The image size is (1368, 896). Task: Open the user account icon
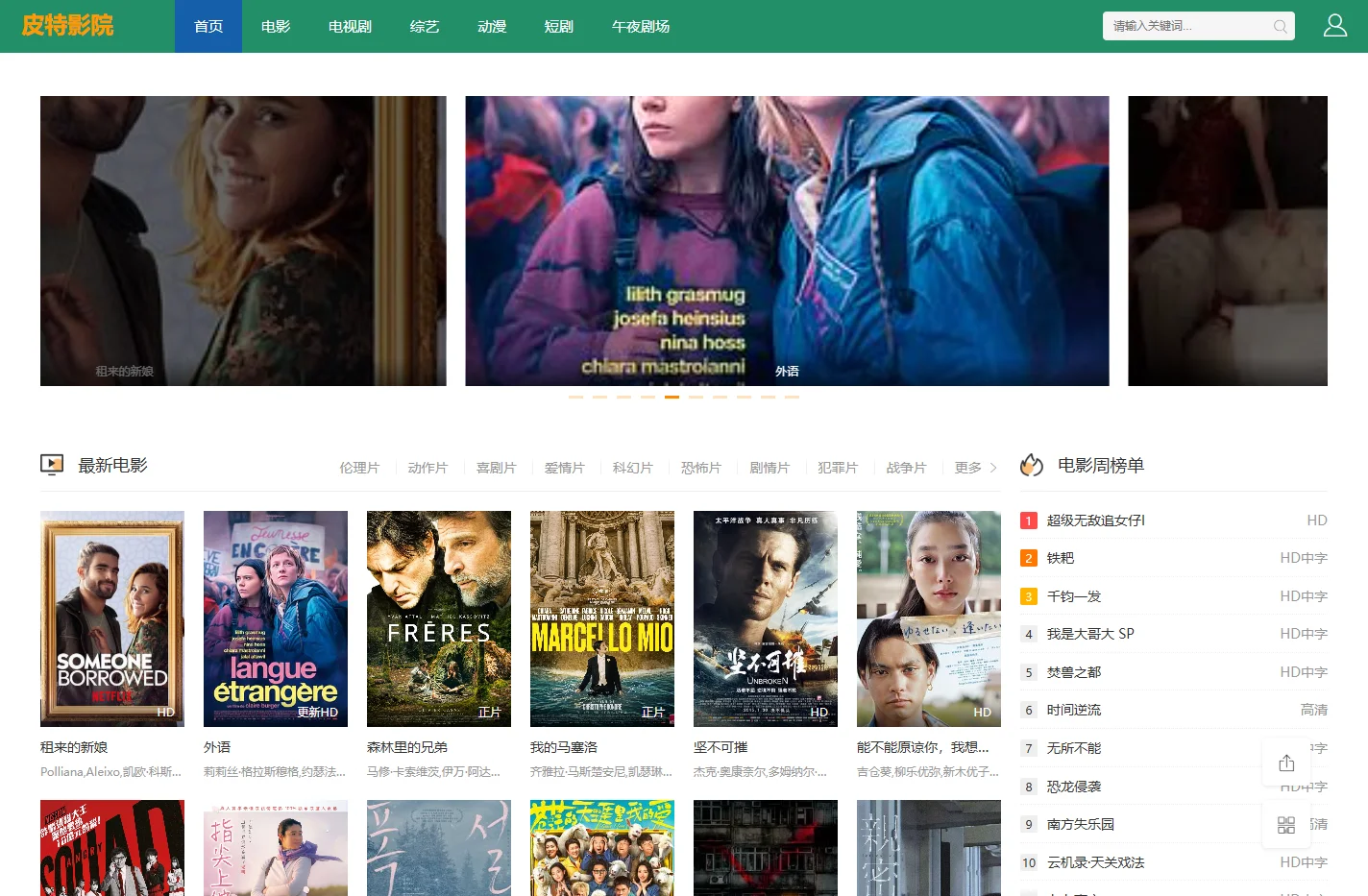(x=1335, y=26)
